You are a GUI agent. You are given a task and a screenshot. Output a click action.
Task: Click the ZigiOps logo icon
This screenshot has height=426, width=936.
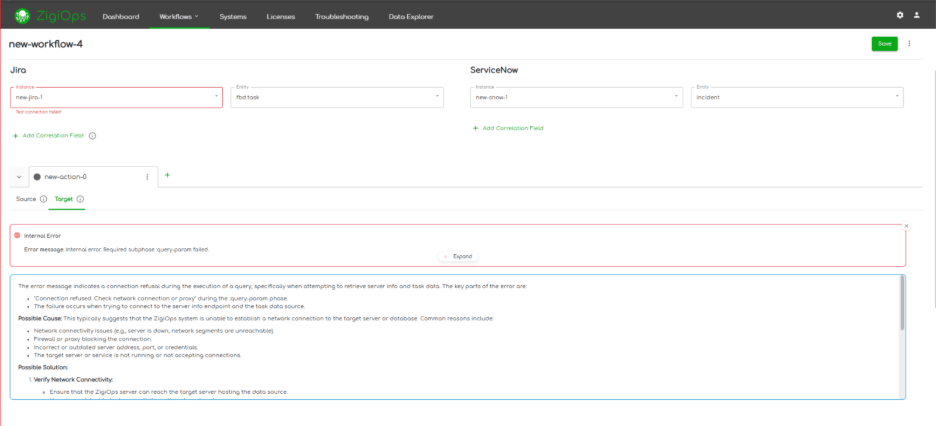(22, 16)
